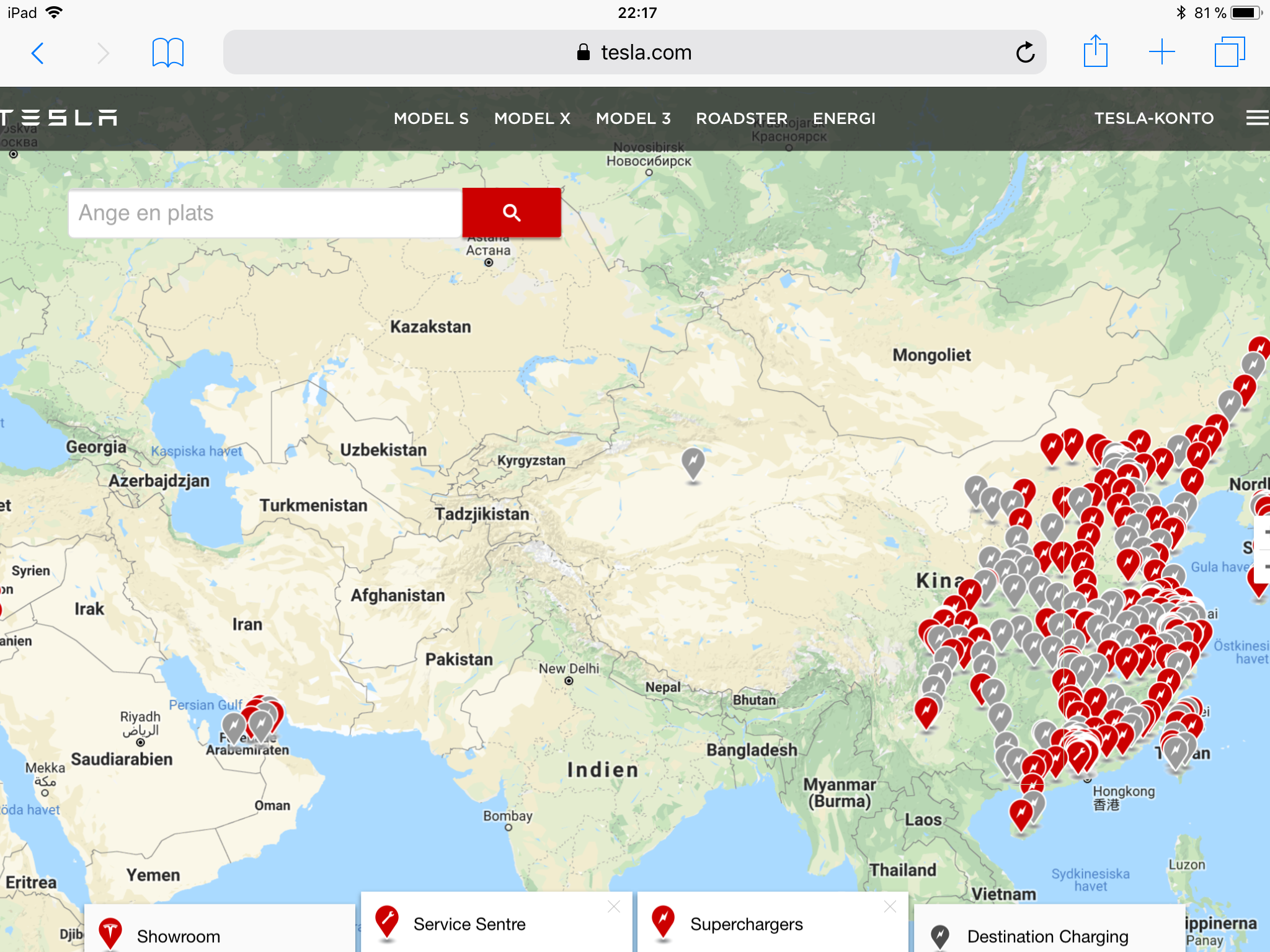1270x952 pixels.
Task: Click the Bombay city label
Action: [508, 816]
